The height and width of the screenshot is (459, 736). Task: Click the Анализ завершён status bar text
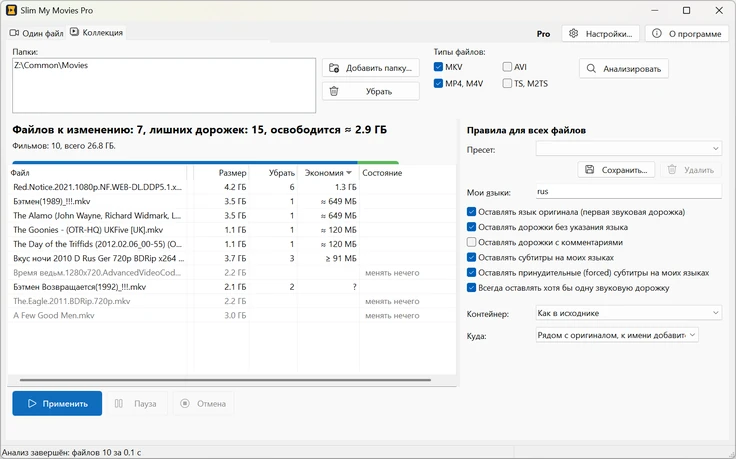point(71,452)
